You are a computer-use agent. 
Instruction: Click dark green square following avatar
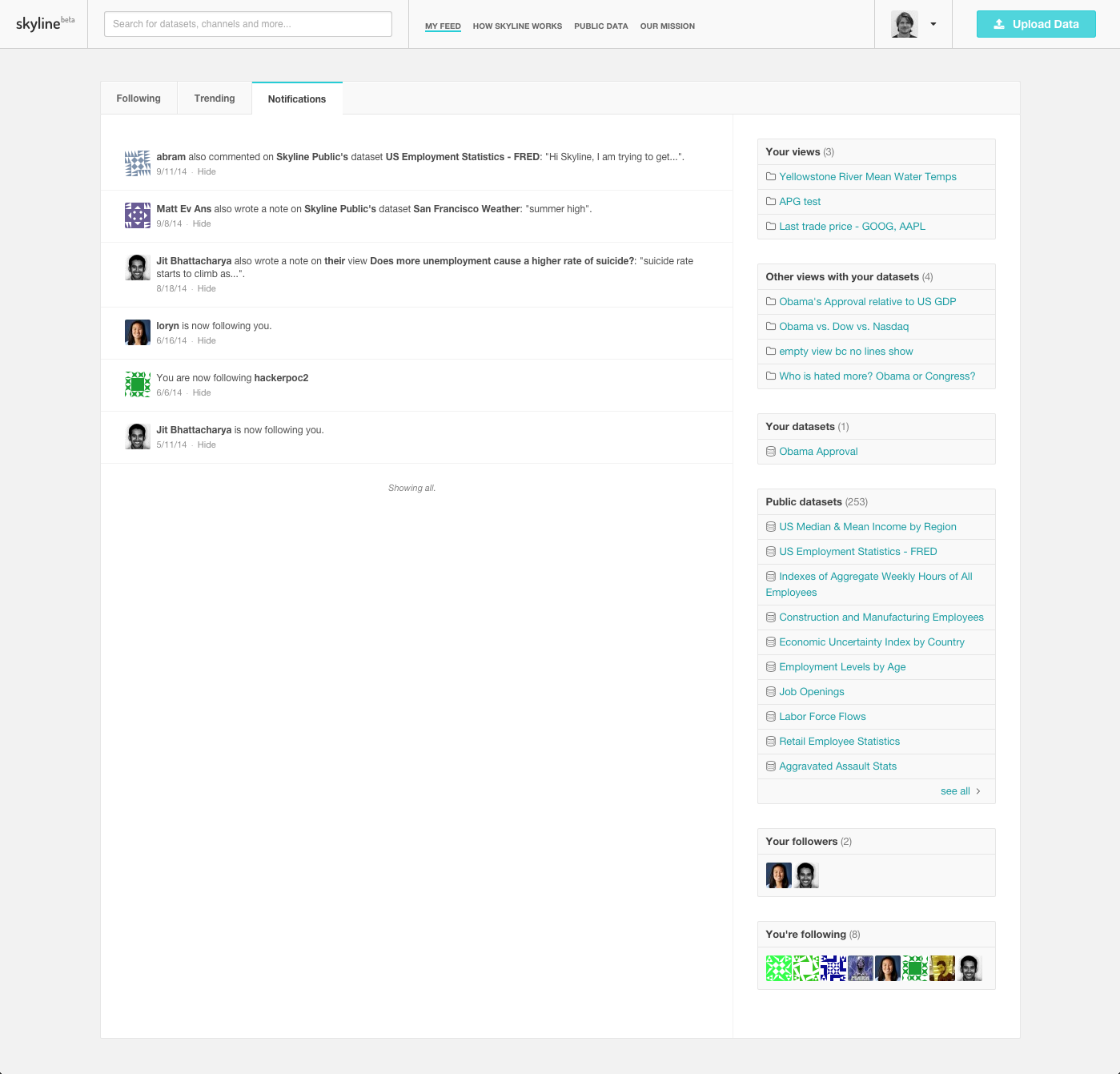915,968
